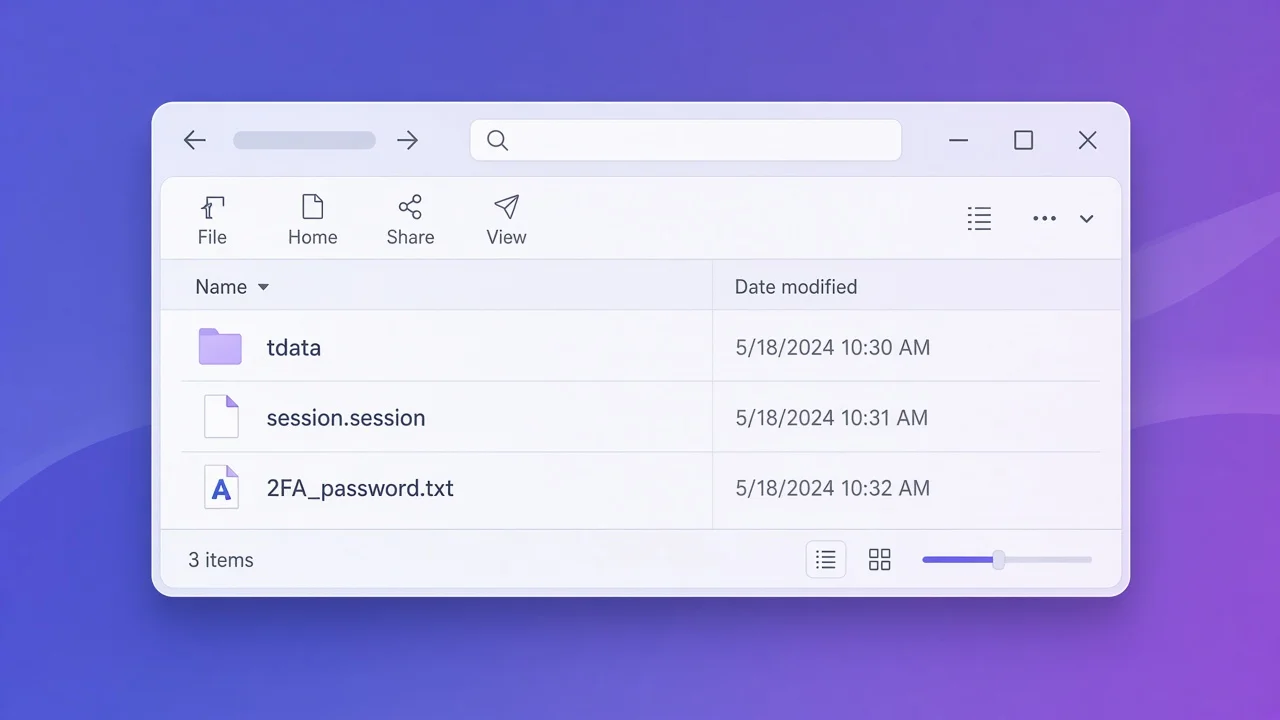Switch to details list view in status bar
The image size is (1280, 720).
click(826, 560)
